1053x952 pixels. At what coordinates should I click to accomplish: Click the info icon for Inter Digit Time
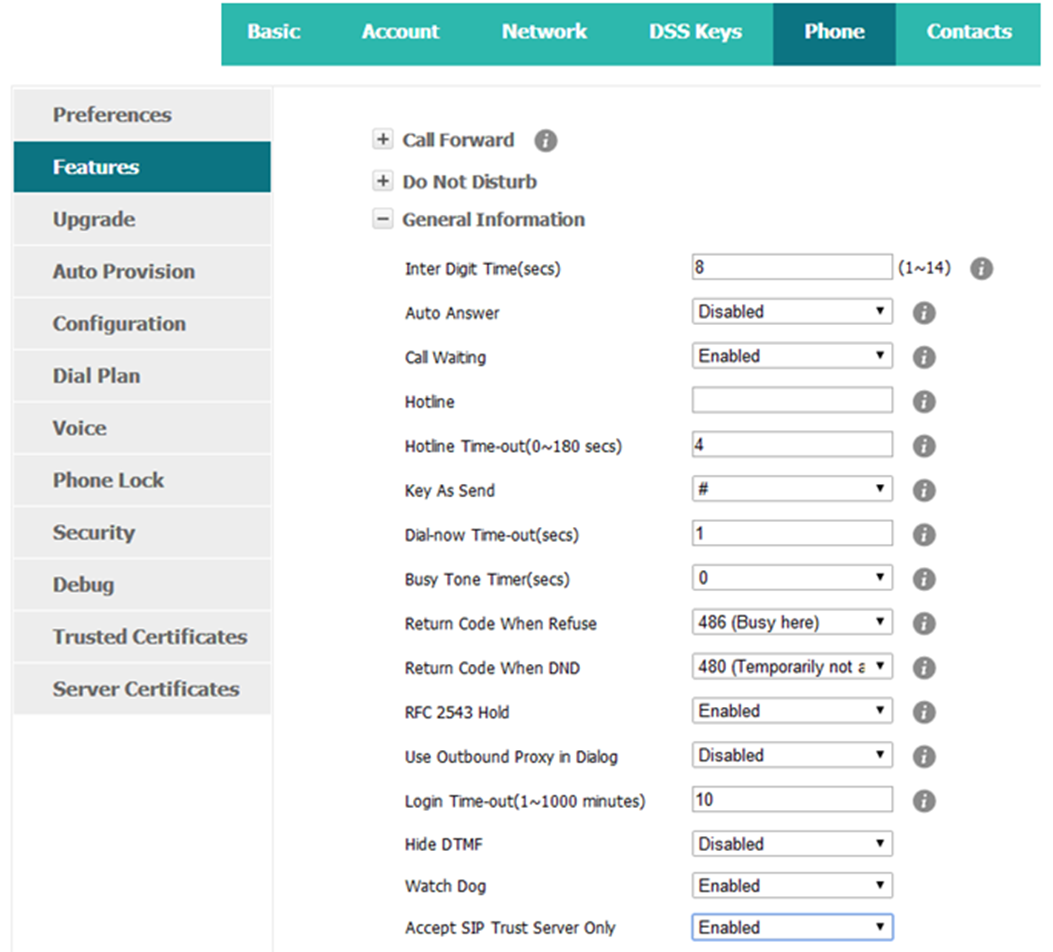coord(981,269)
